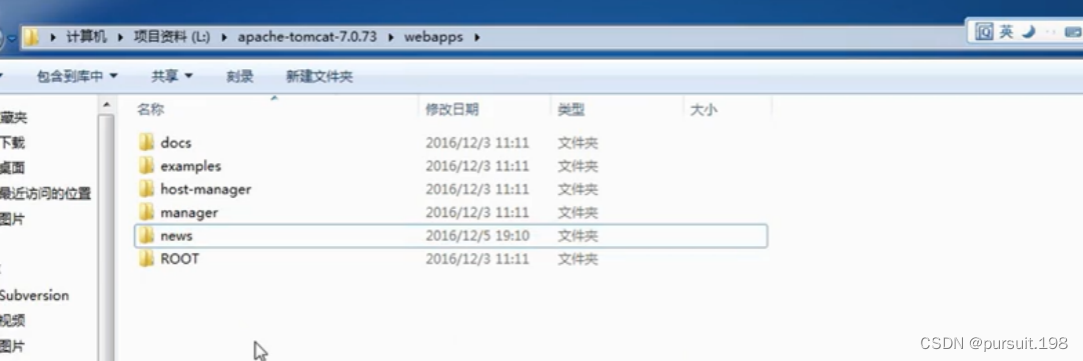The width and height of the screenshot is (1083, 361).
Task: Open 下载 in the navigation pane
Action: pos(12,144)
